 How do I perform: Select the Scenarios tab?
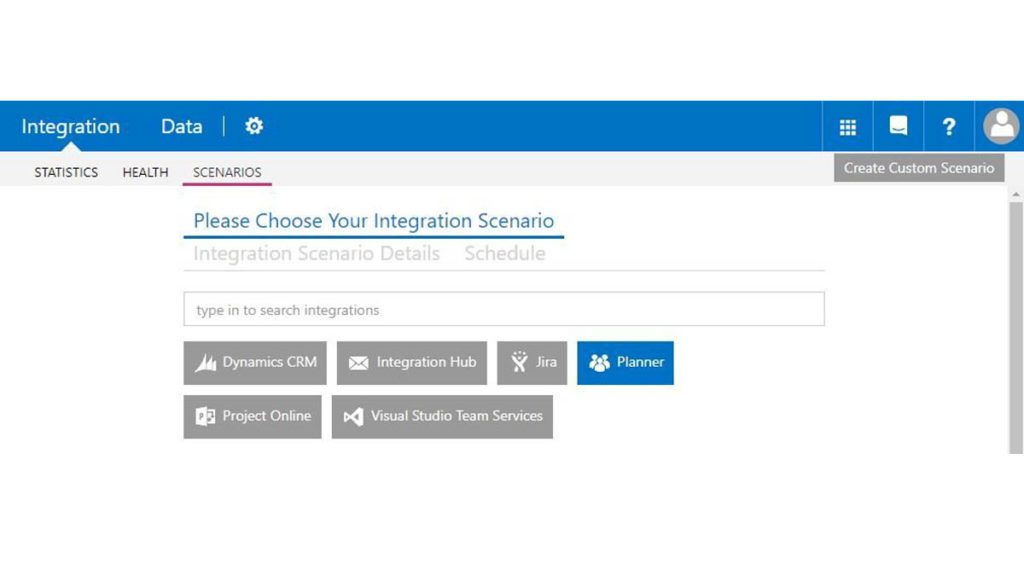[226, 172]
